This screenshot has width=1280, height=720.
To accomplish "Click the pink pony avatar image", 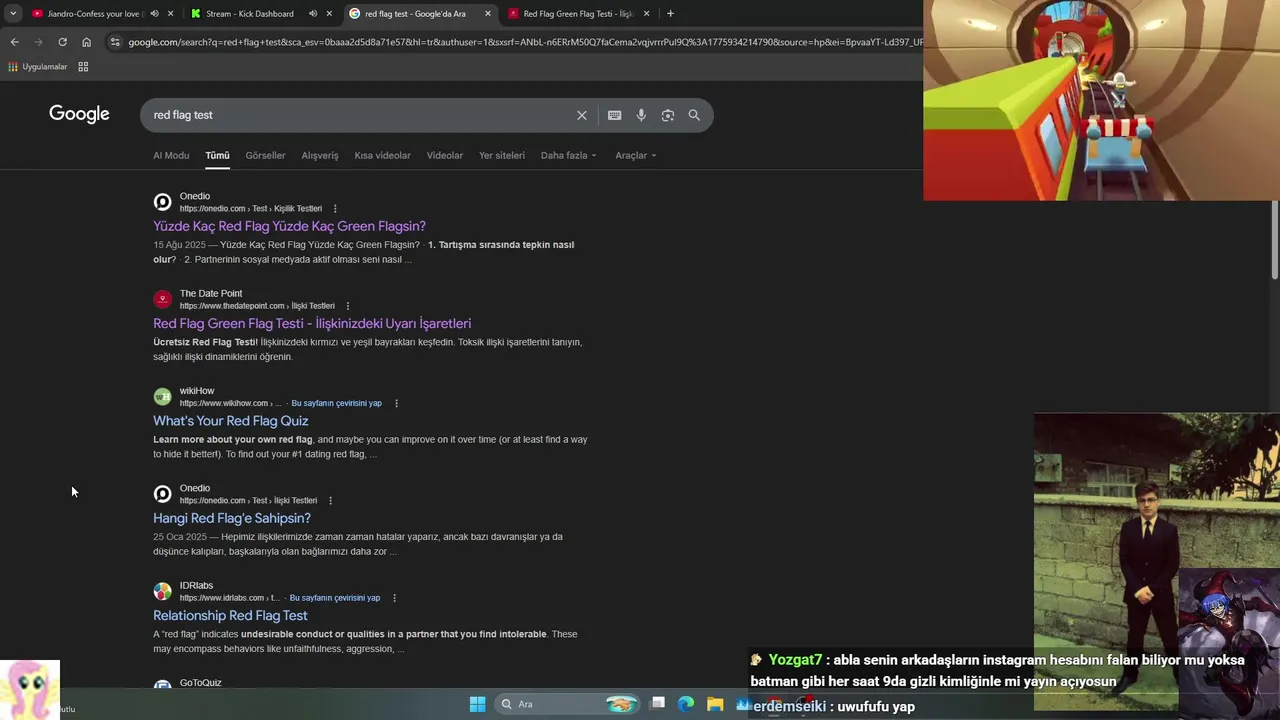I will 30,689.
